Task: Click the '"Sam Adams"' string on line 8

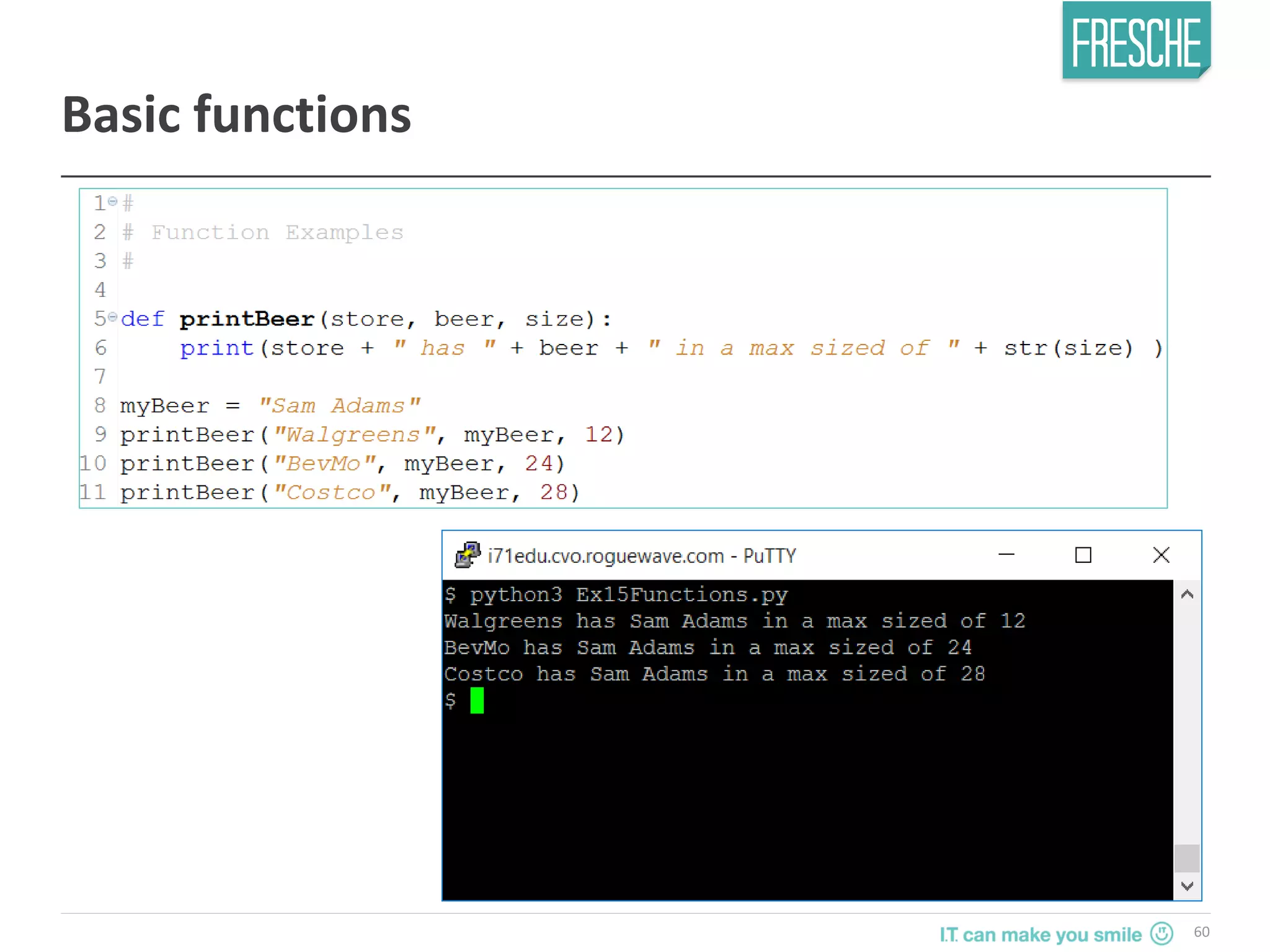Action: click(340, 406)
